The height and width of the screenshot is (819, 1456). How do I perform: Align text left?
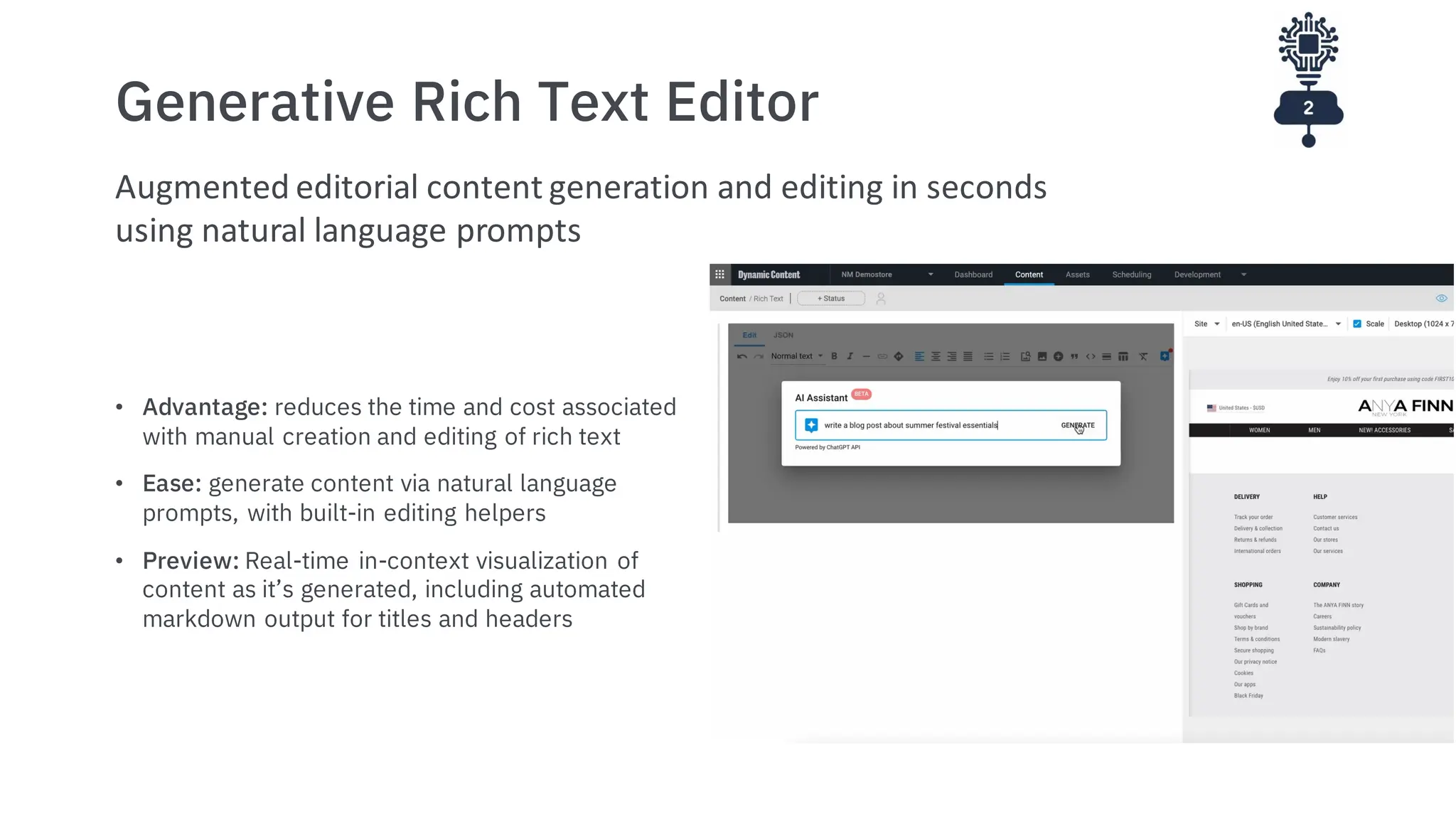pos(919,356)
